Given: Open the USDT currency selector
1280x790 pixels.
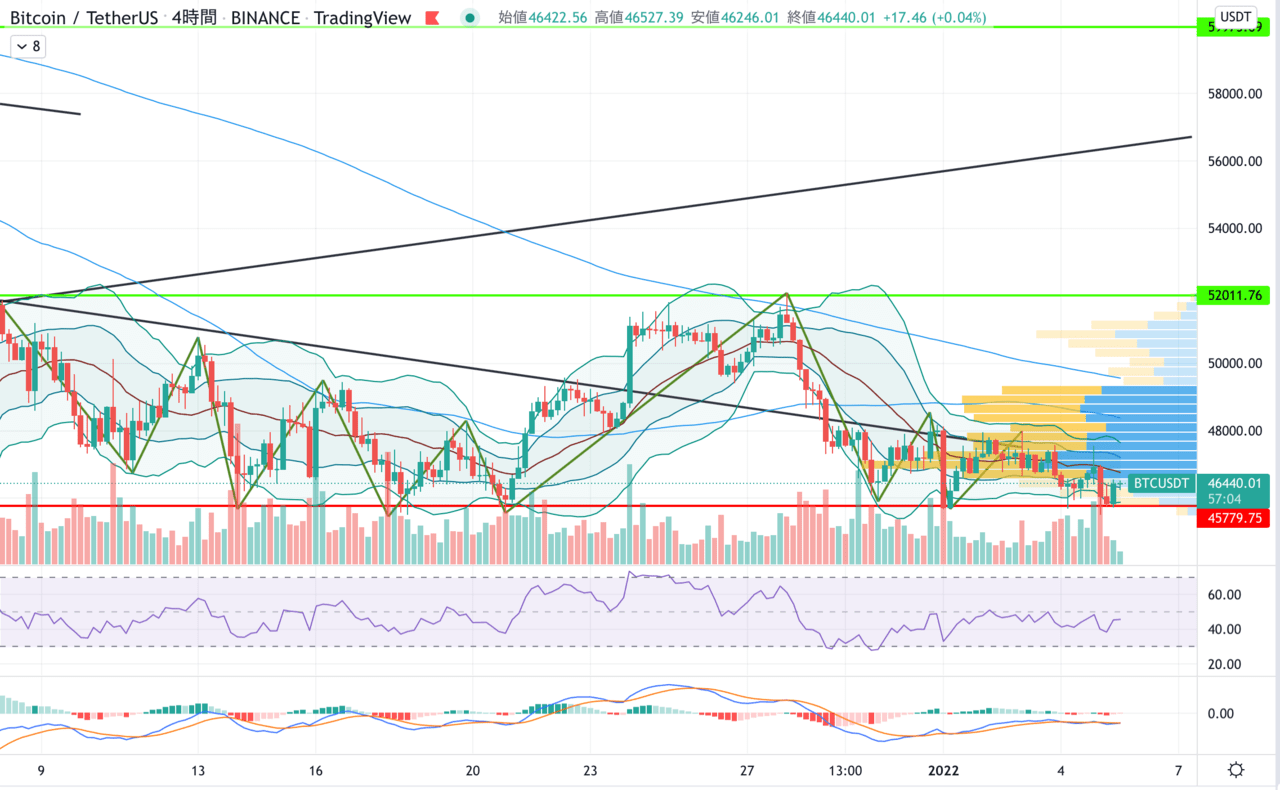Looking at the screenshot, I should [1236, 17].
